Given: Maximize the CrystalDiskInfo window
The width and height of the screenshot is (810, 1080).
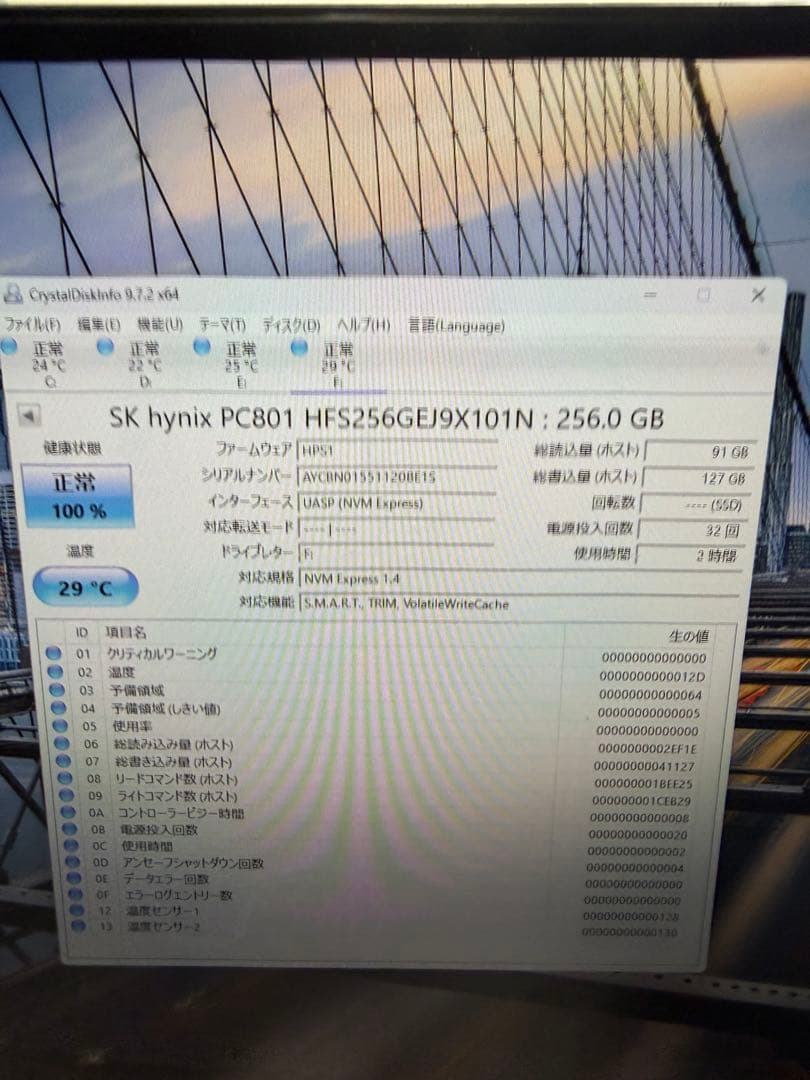Looking at the screenshot, I should [703, 295].
